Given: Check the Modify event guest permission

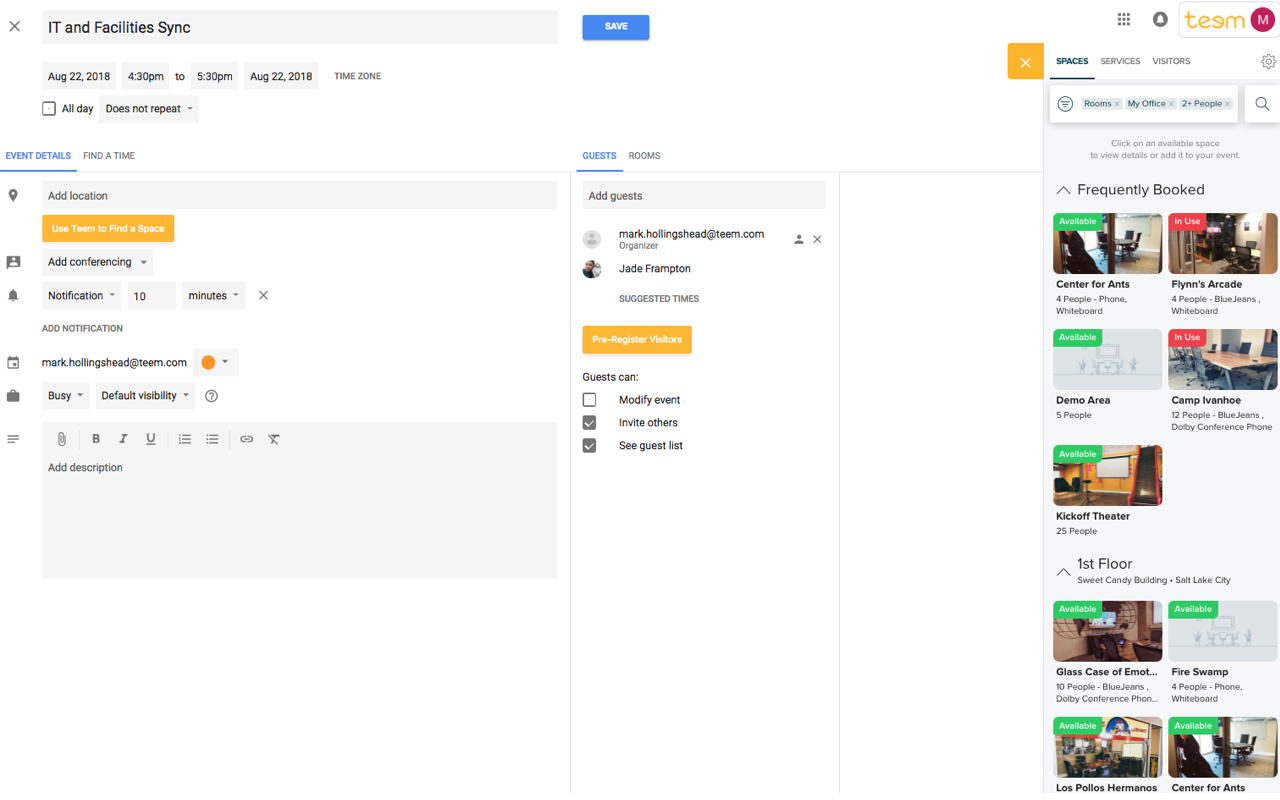Looking at the screenshot, I should [590, 400].
